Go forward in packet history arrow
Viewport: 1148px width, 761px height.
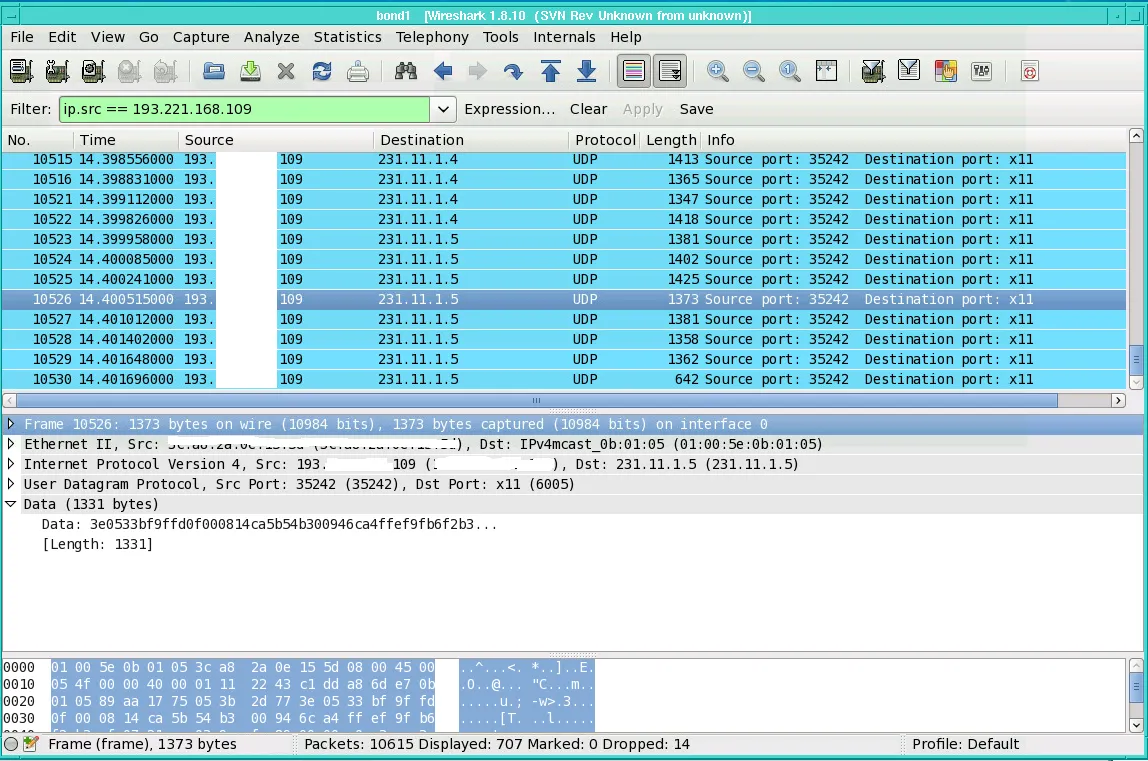[478, 71]
